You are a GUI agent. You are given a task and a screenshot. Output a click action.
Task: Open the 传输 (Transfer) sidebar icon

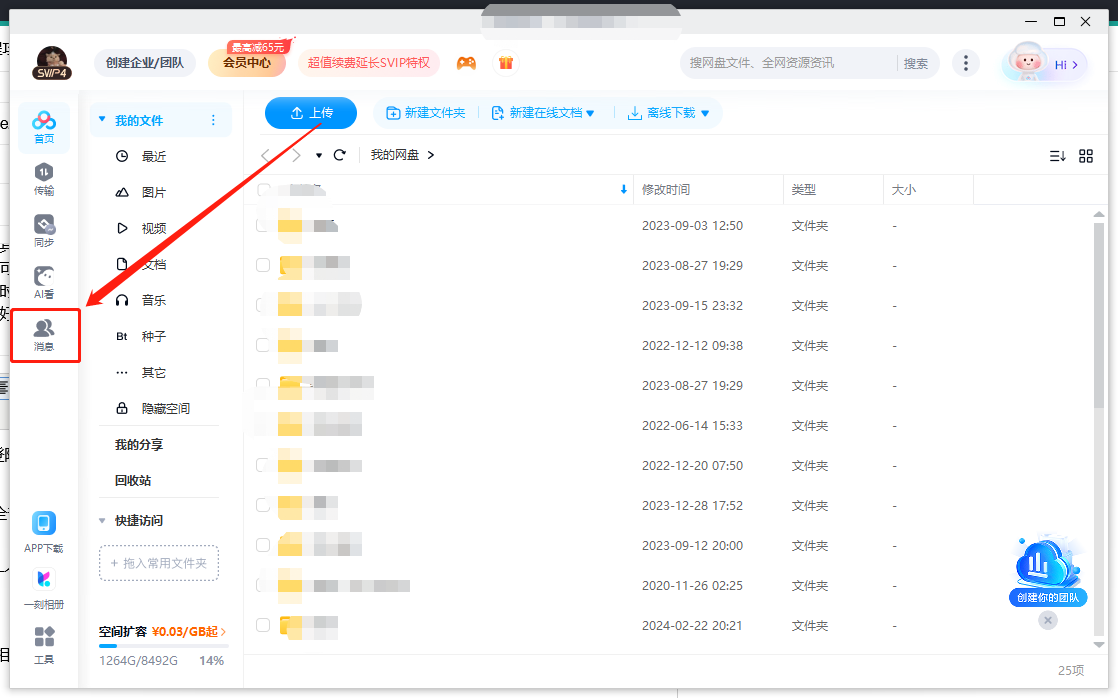[44, 178]
